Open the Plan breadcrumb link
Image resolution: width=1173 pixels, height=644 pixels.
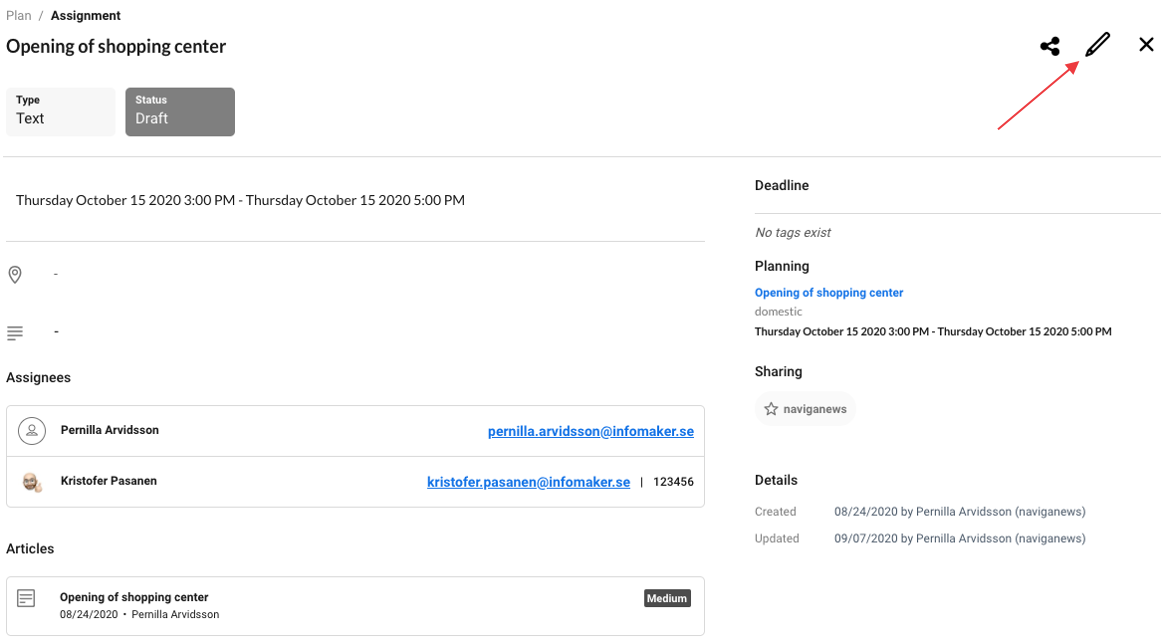[18, 16]
